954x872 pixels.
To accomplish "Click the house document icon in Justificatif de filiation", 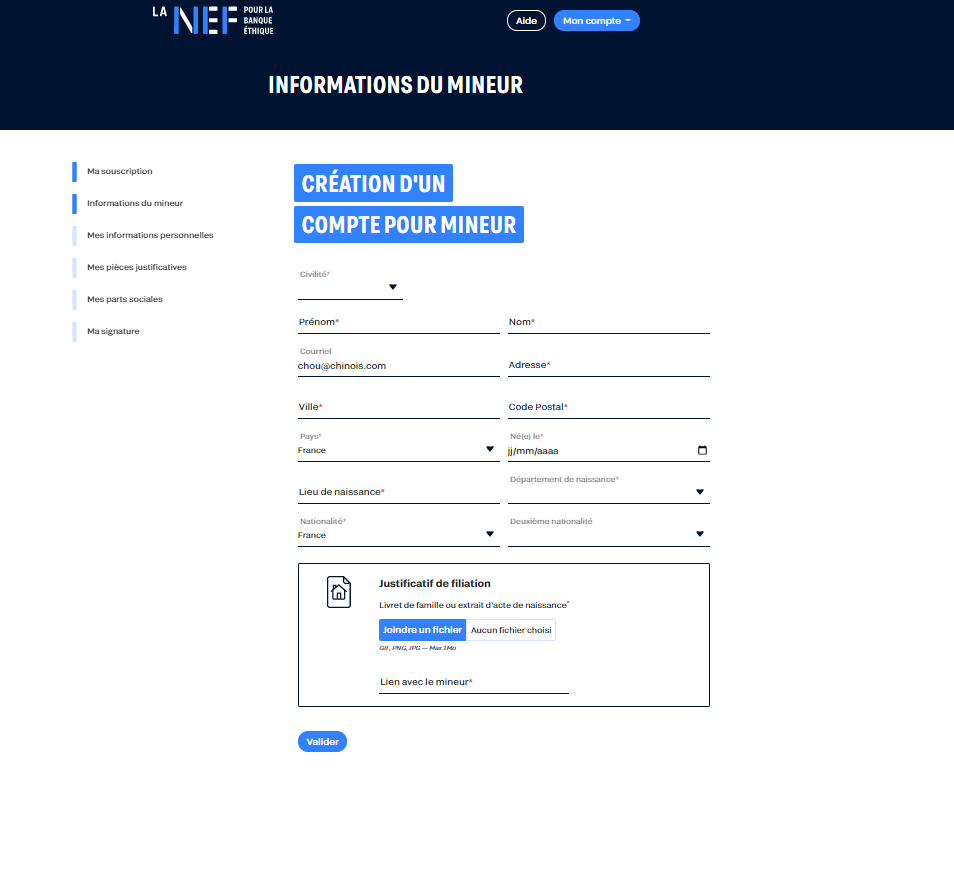I will [x=339, y=592].
